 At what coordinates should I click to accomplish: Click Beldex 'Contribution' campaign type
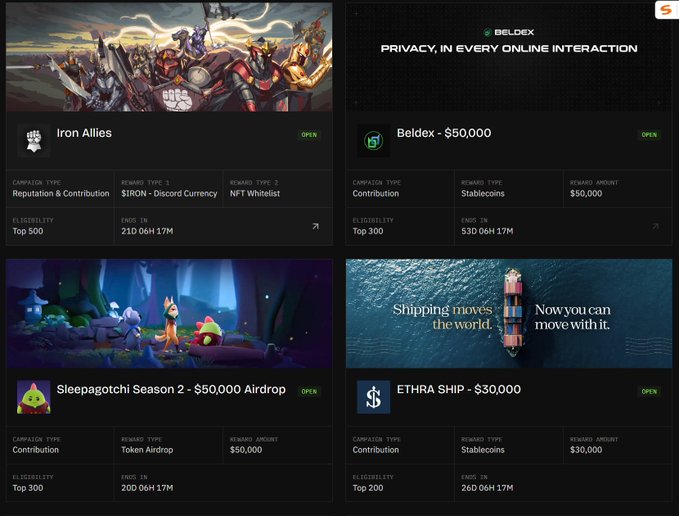[375, 194]
